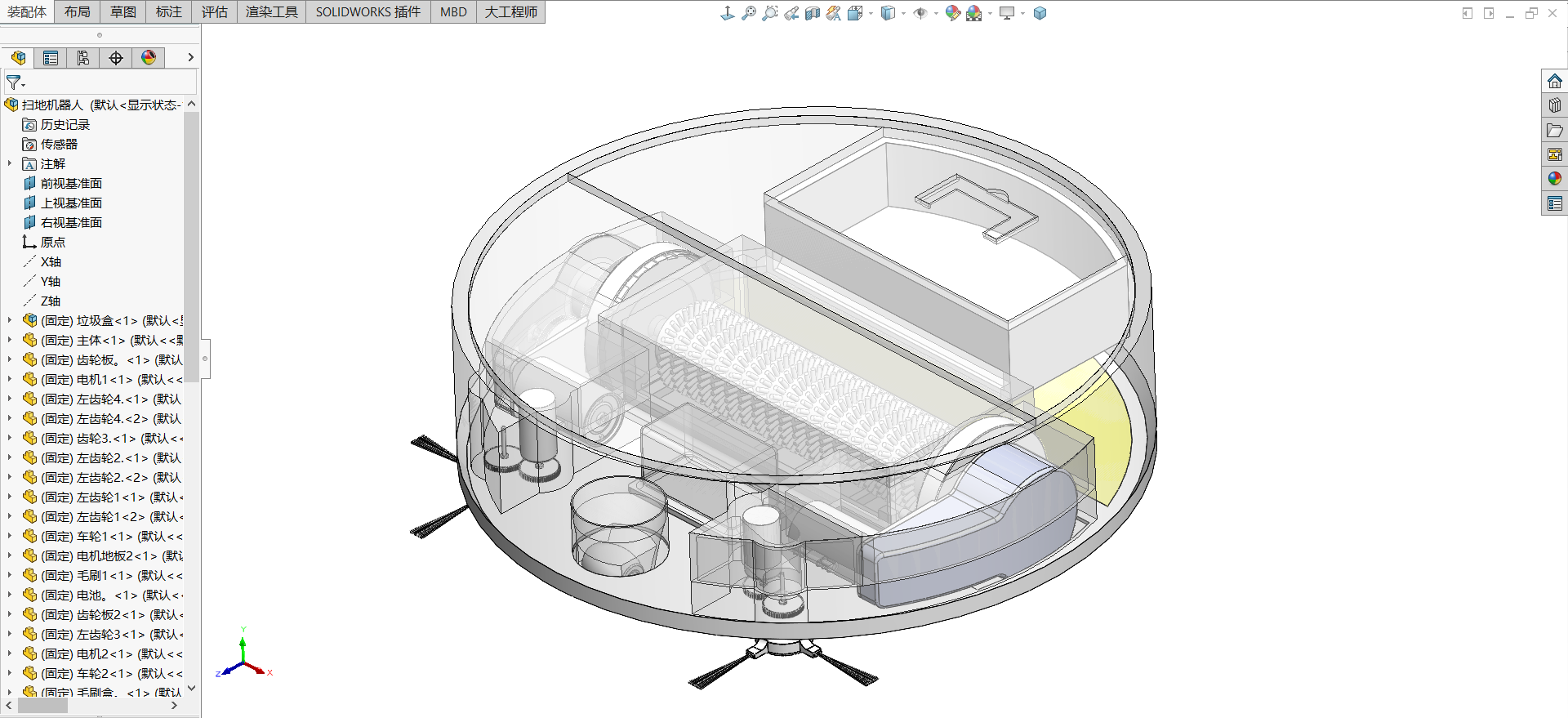The image size is (1568, 718).
Task: Select the 电池。<1> component
Action: point(102,595)
